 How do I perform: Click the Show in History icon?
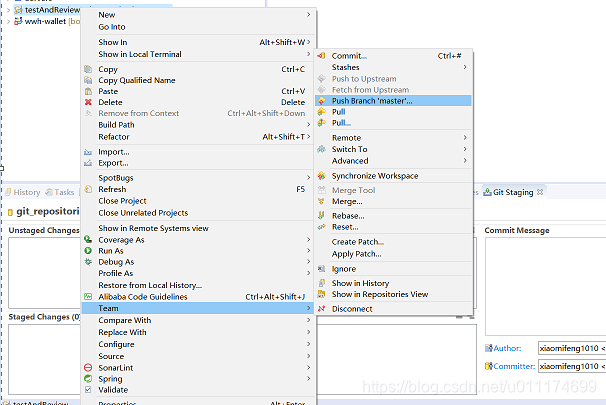pyautogui.click(x=321, y=283)
